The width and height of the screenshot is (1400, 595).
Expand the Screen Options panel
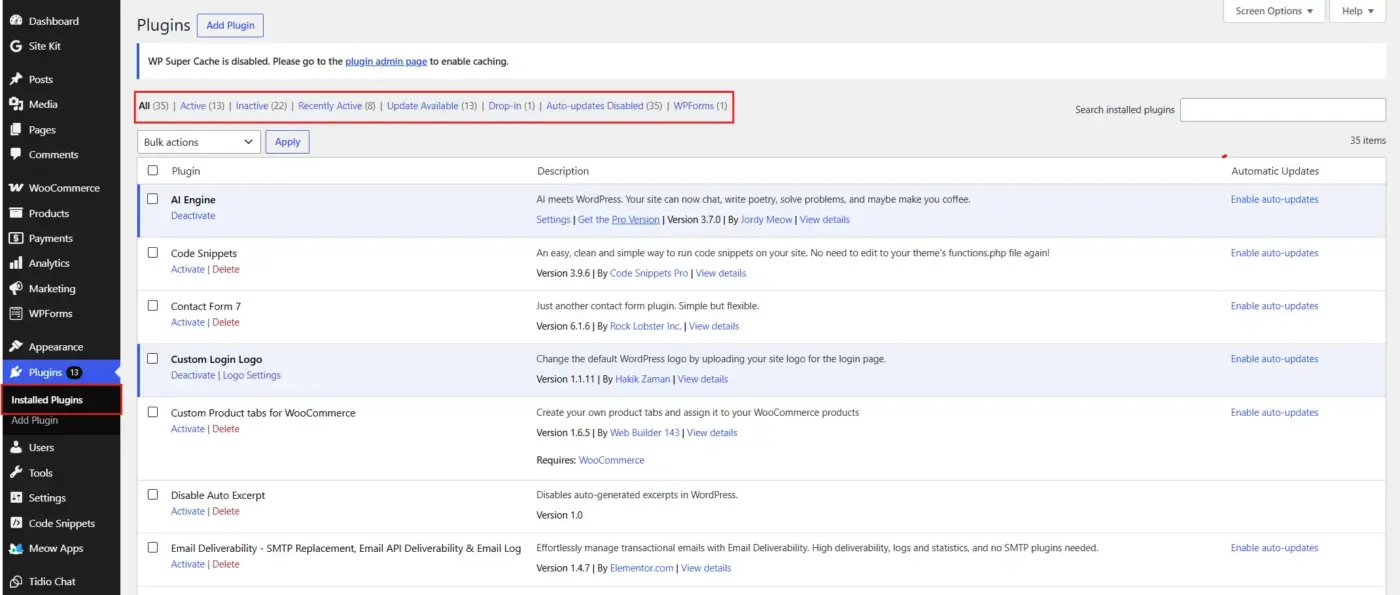(1274, 11)
